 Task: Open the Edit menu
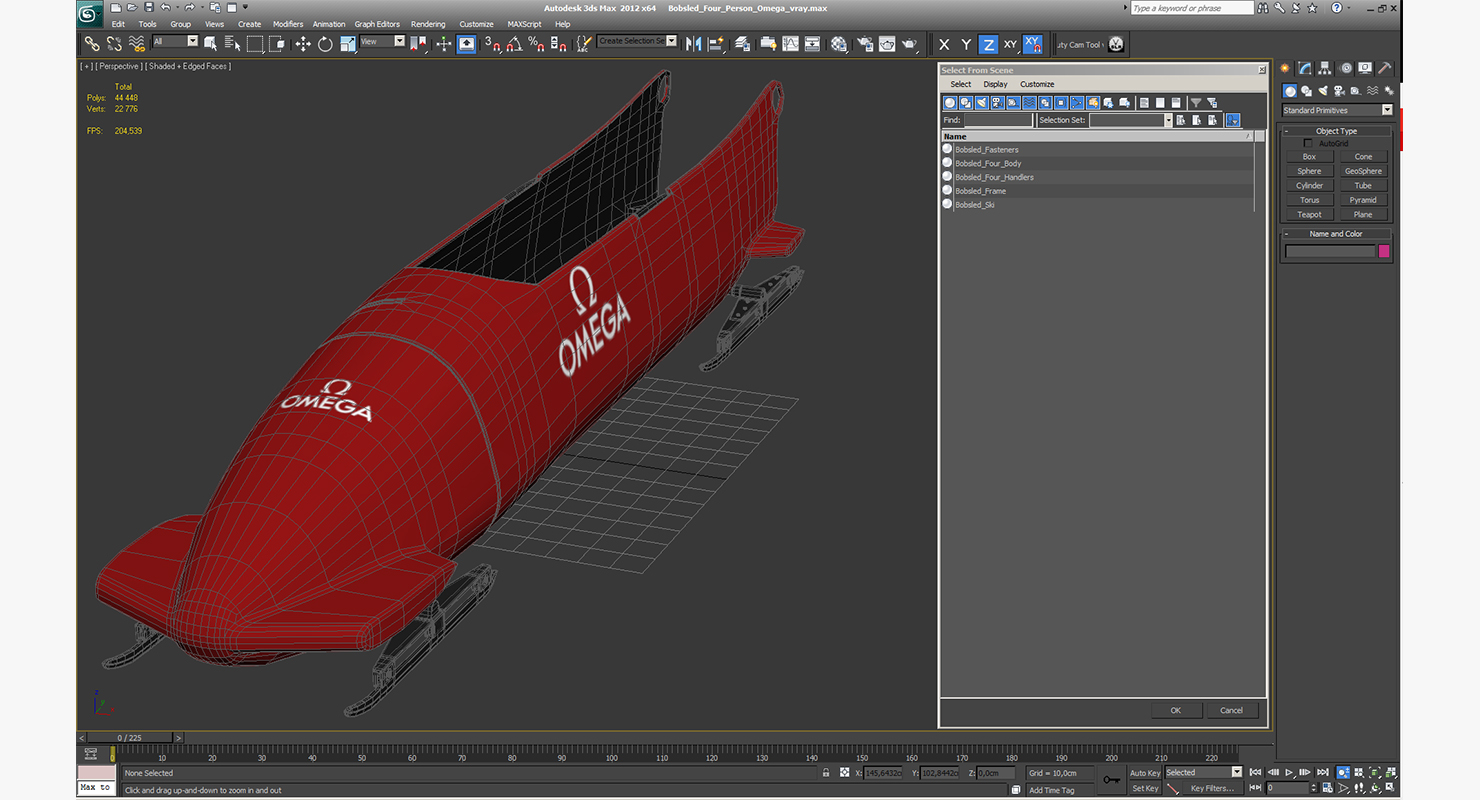(118, 24)
